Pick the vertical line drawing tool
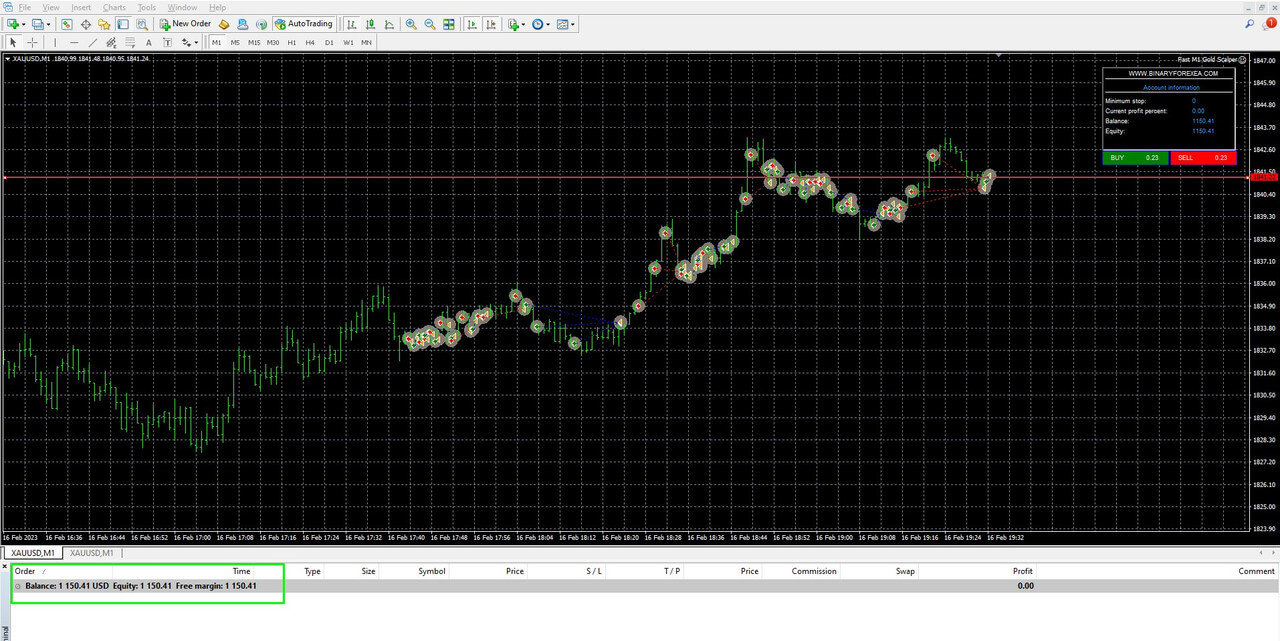The height and width of the screenshot is (641, 1280). (55, 42)
